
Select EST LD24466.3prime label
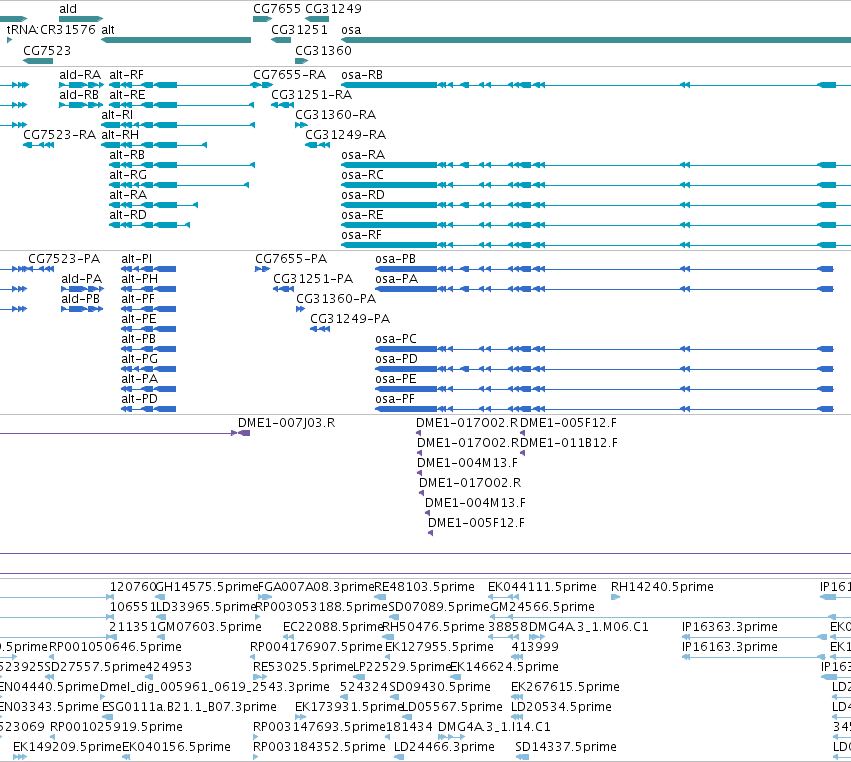(444, 747)
